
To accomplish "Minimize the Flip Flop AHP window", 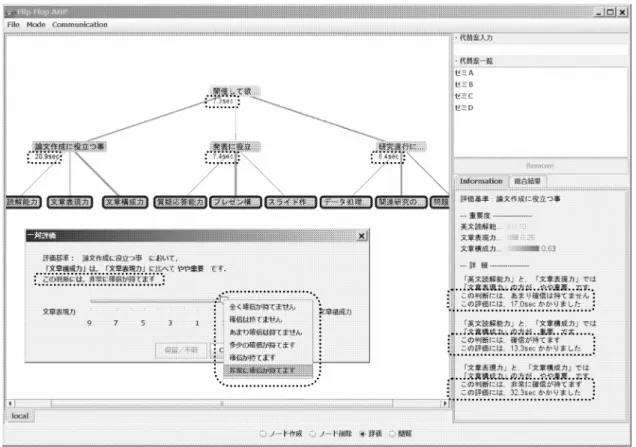I will pyautogui.click(x=599, y=13).
